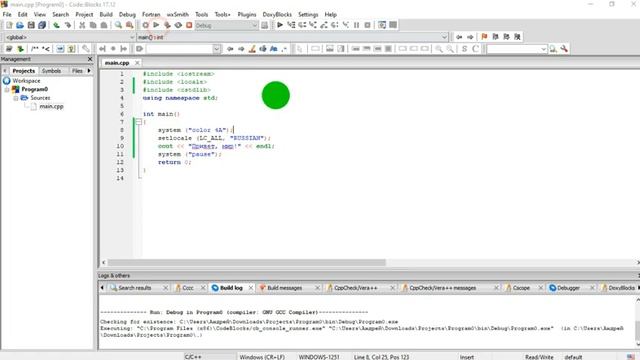The image size is (640, 360).
Task: Toggle bookmark with the orange flag icon
Action: pos(484,37)
